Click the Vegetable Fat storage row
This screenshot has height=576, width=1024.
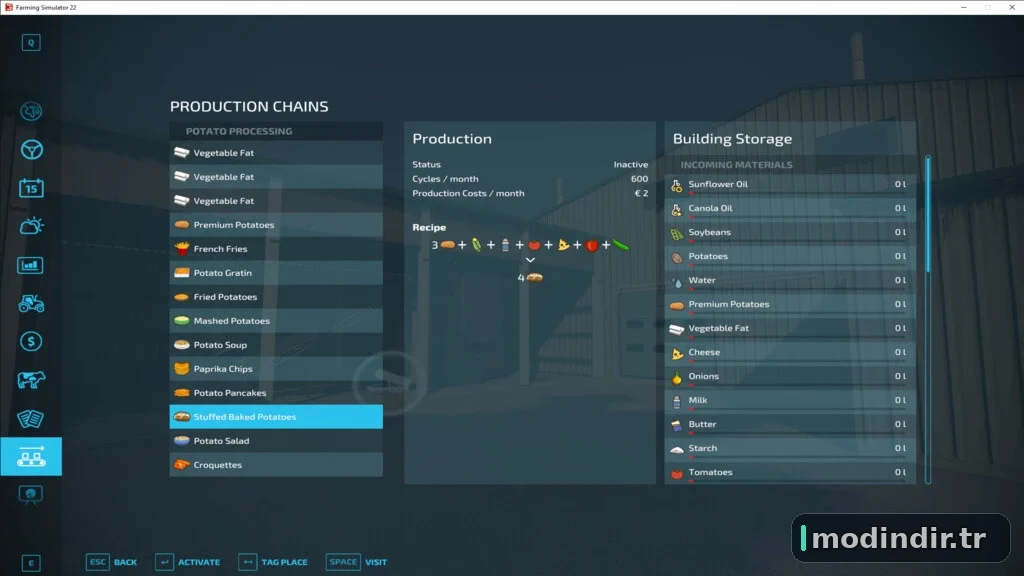click(x=790, y=328)
